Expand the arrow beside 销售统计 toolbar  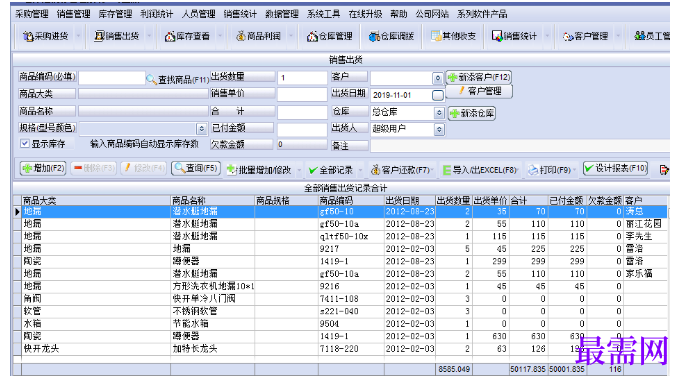(547, 36)
